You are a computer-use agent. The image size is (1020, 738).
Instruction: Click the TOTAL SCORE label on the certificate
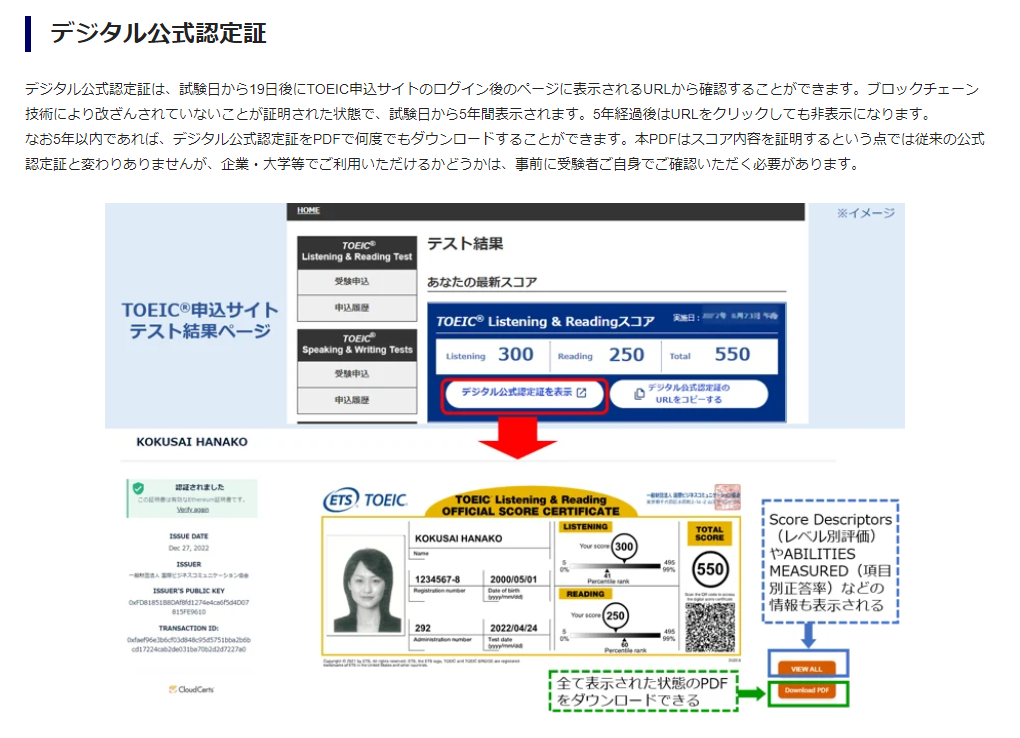709,534
